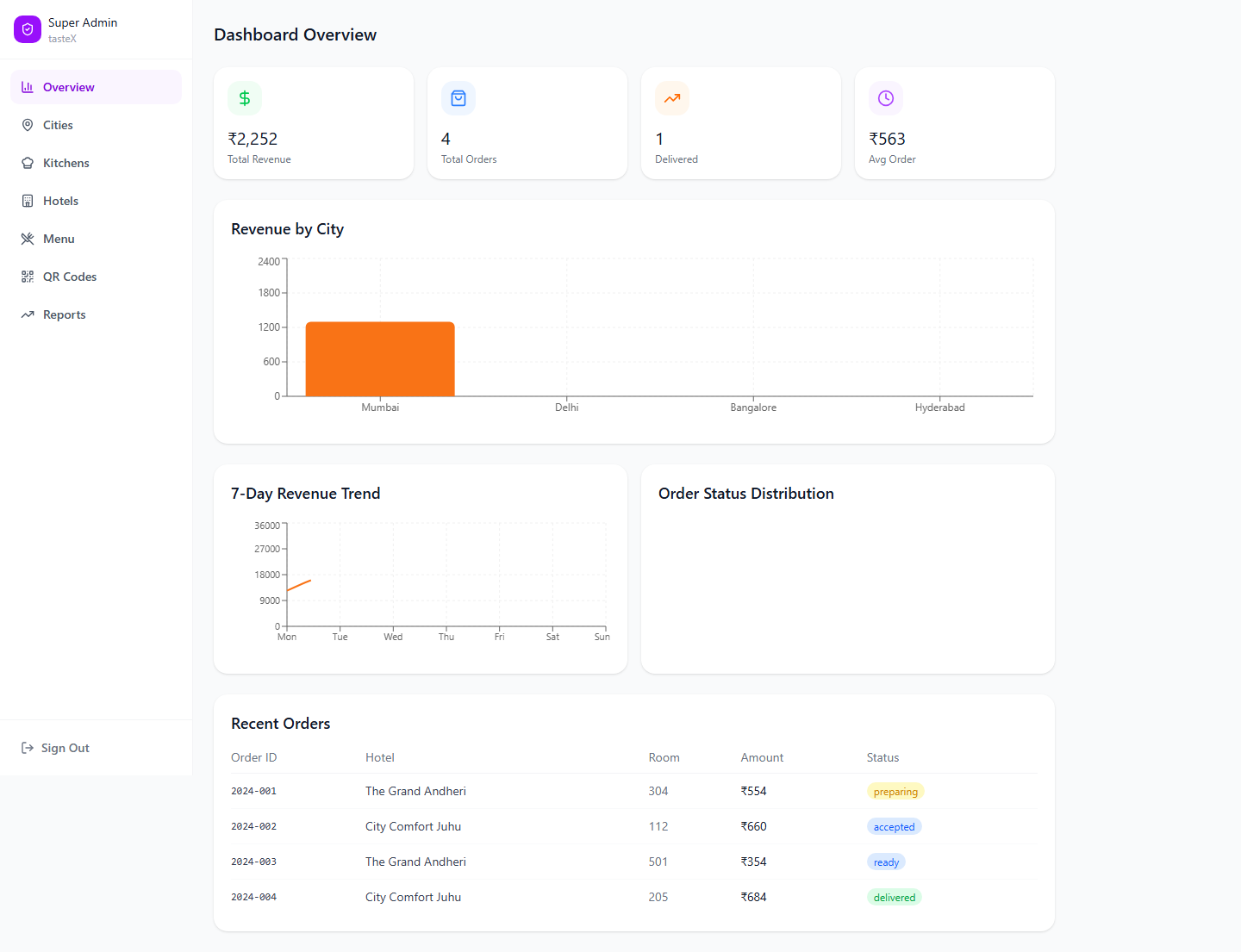Image resolution: width=1241 pixels, height=952 pixels.
Task: Open the Menu management page
Action: pyautogui.click(x=96, y=239)
